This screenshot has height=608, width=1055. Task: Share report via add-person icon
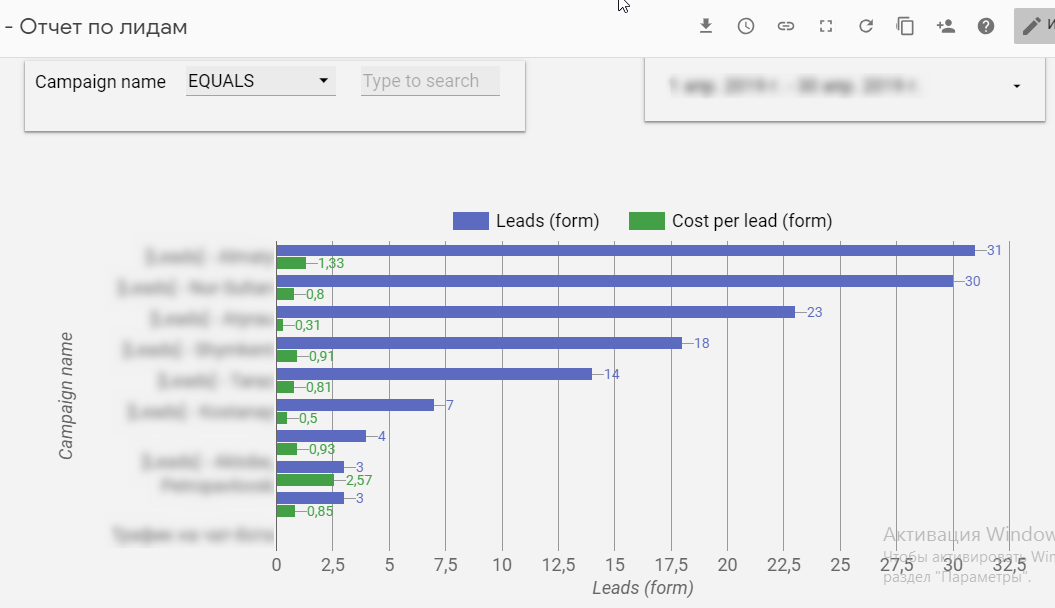(x=946, y=27)
